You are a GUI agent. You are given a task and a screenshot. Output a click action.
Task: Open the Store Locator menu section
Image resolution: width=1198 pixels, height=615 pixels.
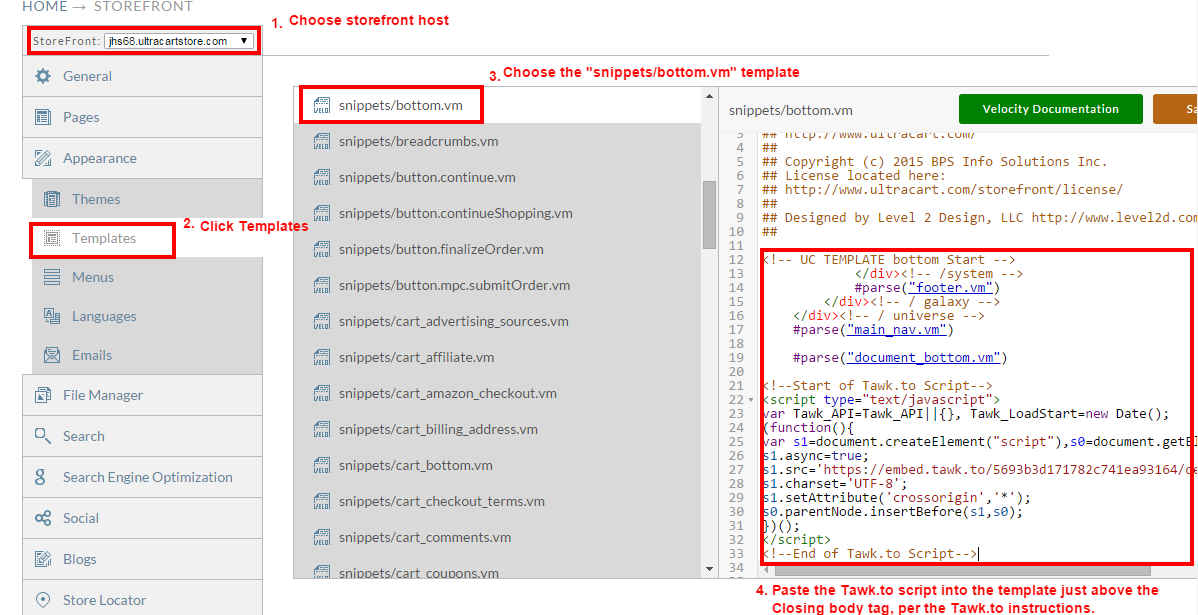point(142,598)
